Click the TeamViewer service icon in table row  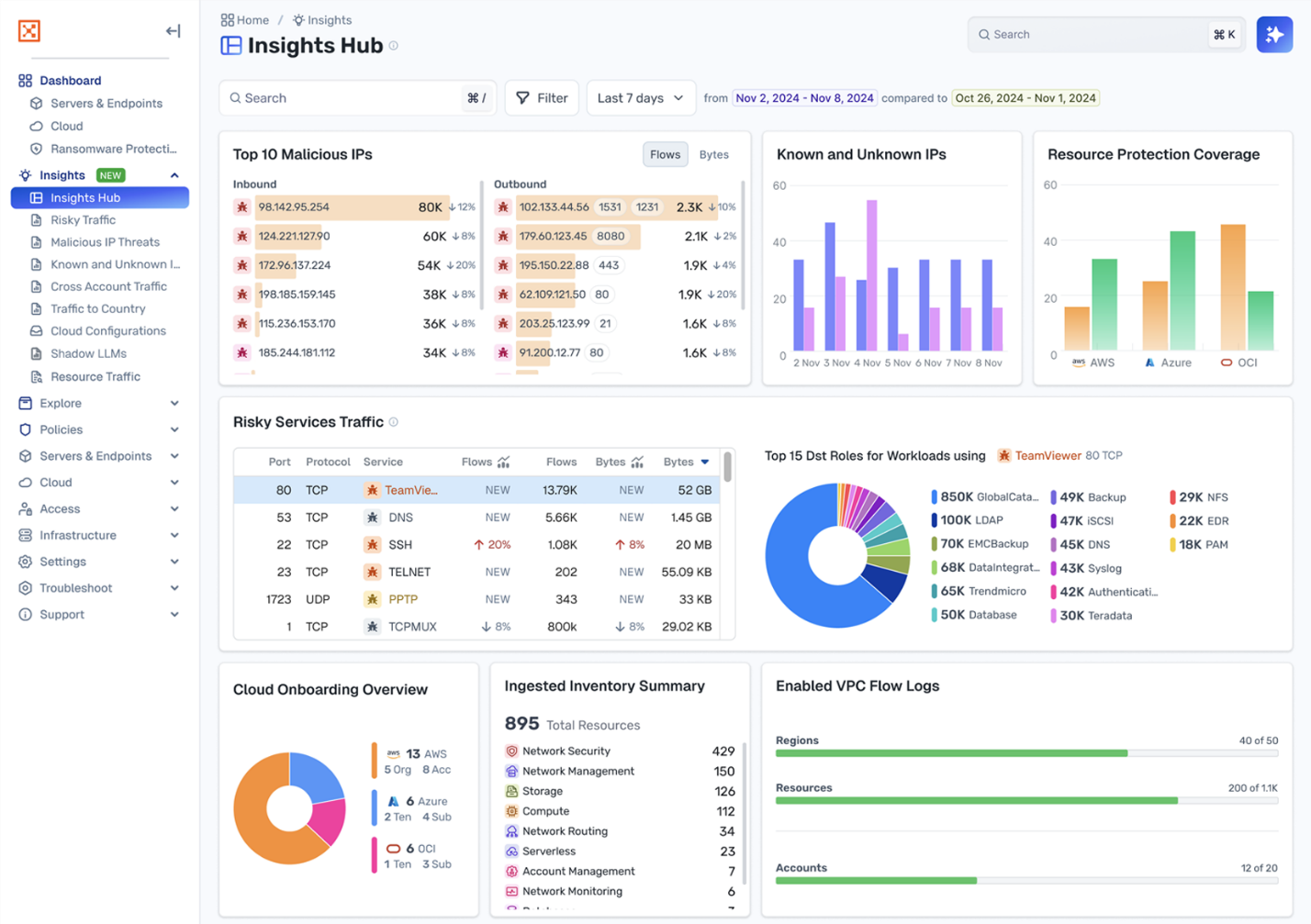point(372,490)
